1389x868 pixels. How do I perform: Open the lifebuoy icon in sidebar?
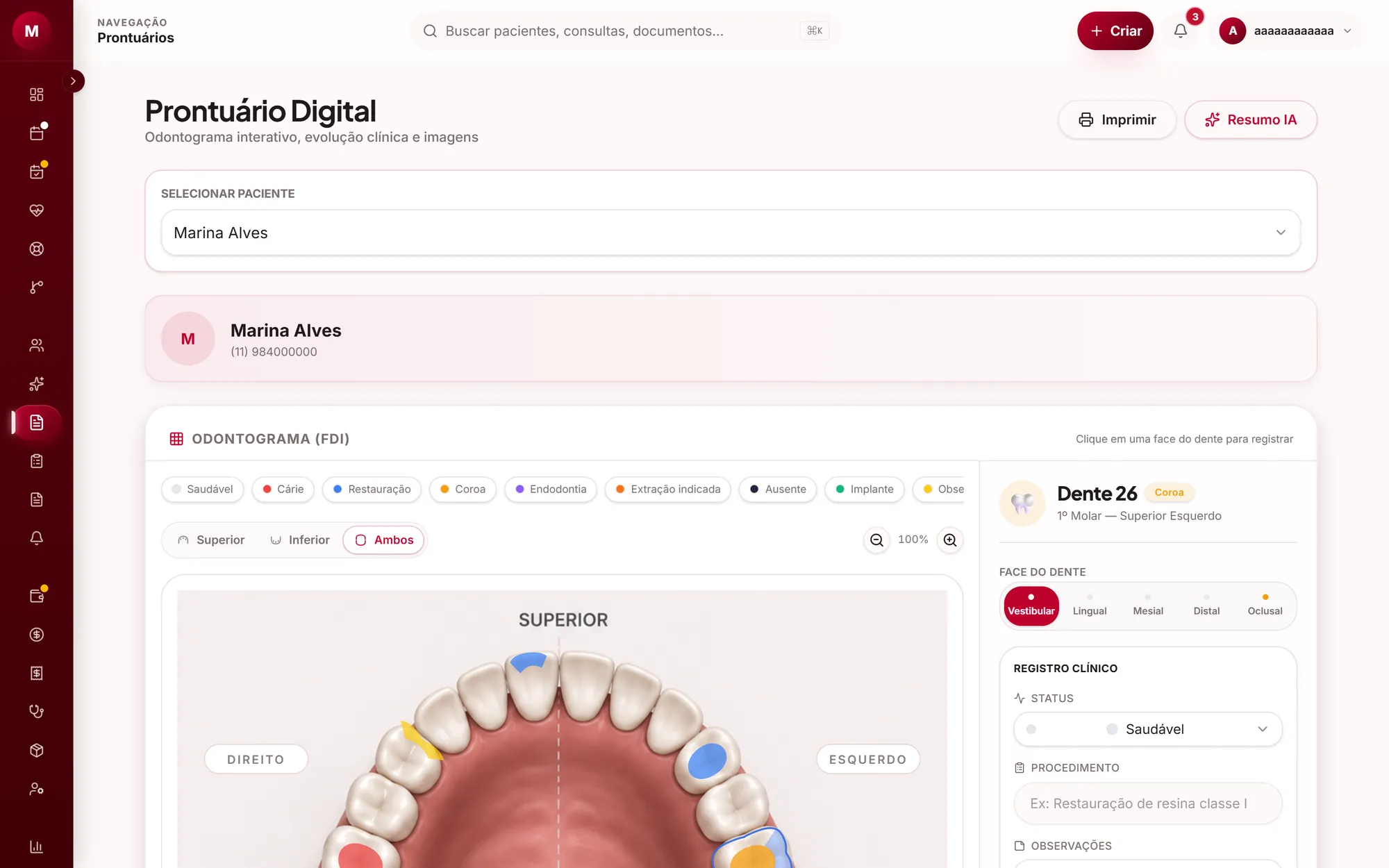pos(37,249)
